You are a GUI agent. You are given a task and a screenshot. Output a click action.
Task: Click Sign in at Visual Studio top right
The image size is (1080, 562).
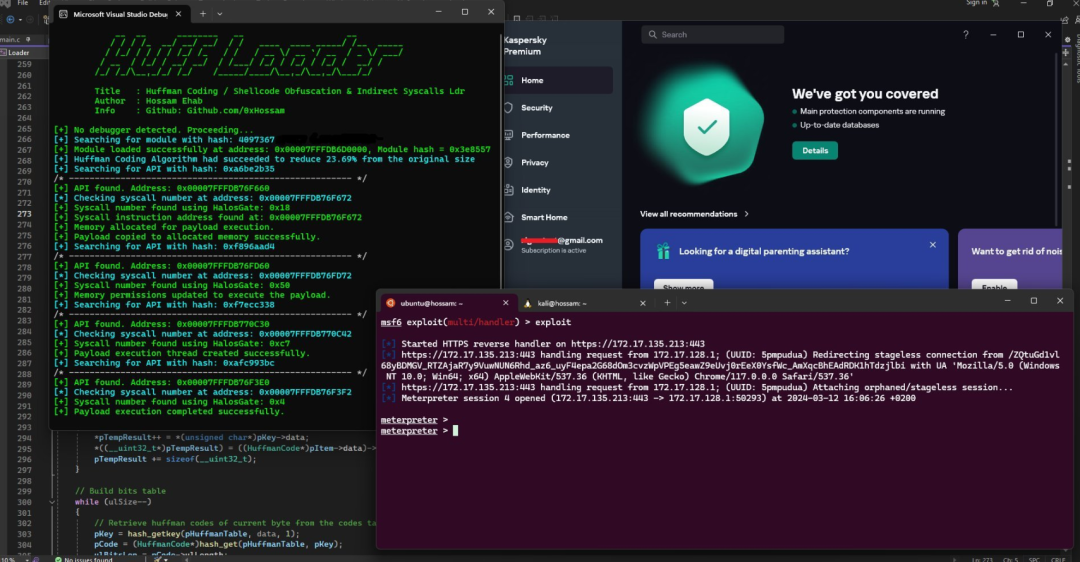pos(976,3)
